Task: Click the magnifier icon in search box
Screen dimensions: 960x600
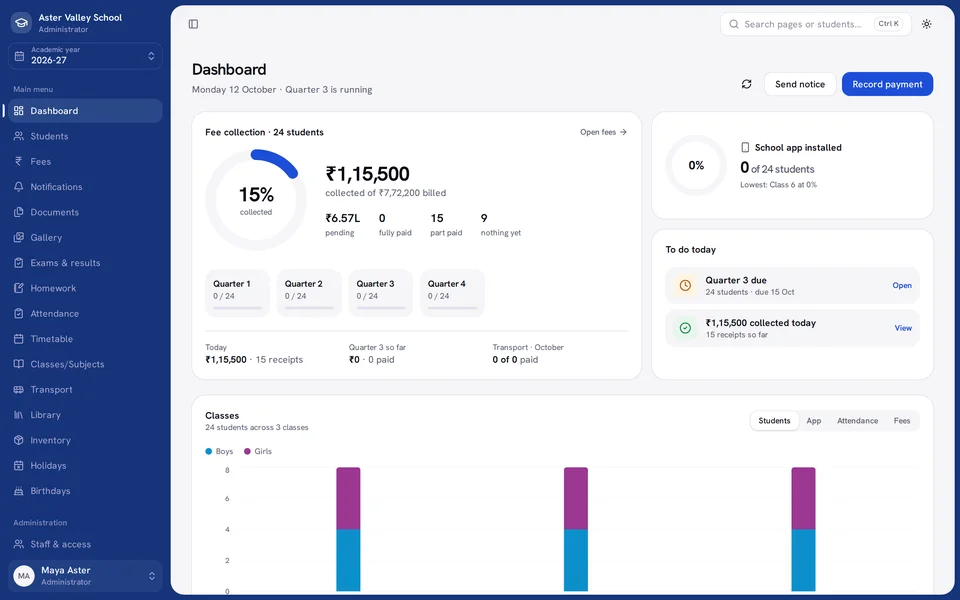Action: pos(733,24)
